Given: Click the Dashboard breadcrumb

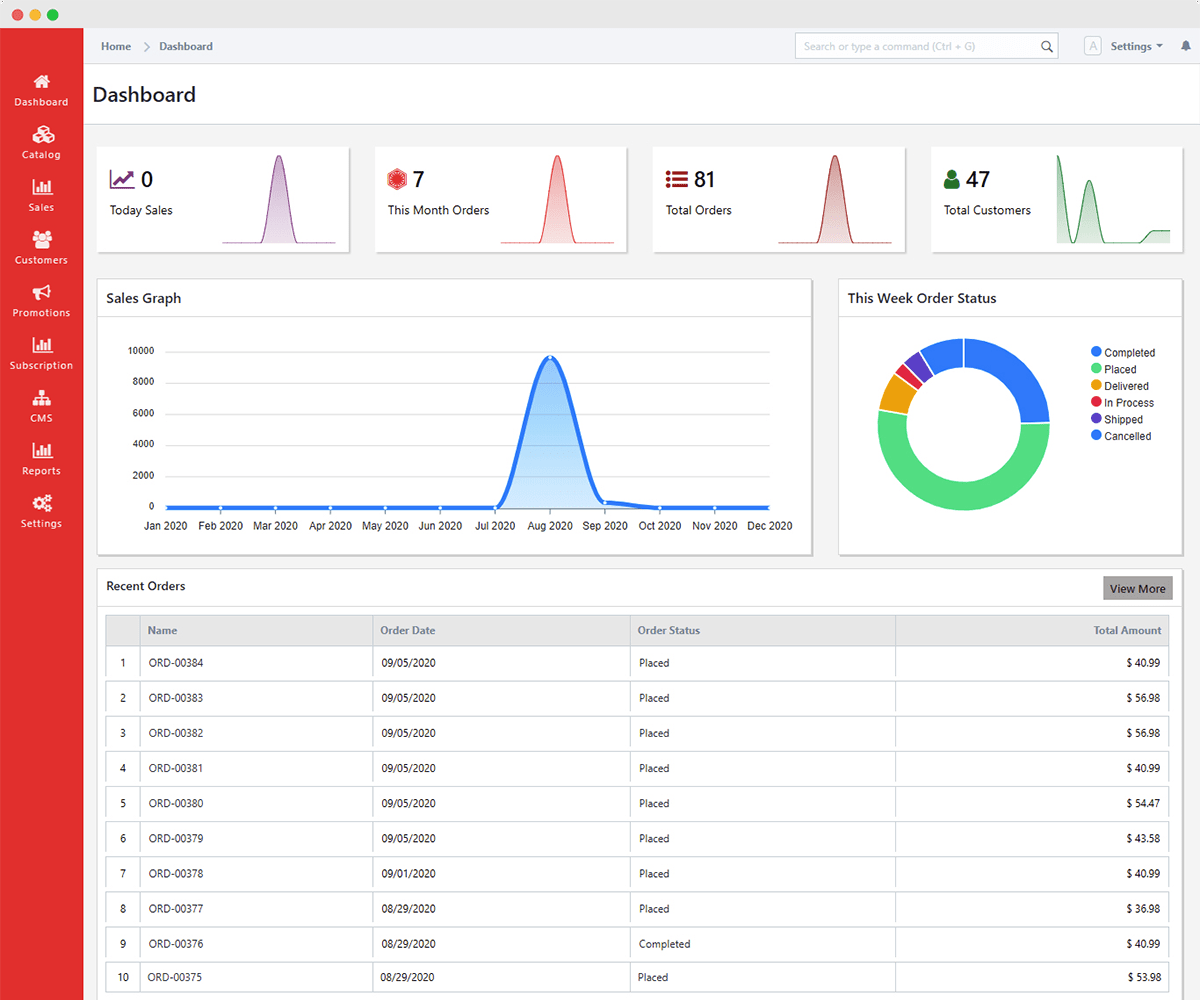Looking at the screenshot, I should point(186,46).
